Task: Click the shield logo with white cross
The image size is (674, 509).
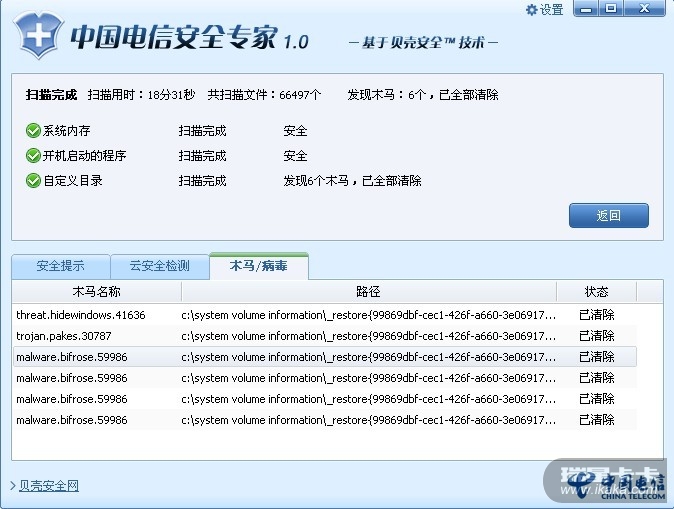Action: point(38,34)
